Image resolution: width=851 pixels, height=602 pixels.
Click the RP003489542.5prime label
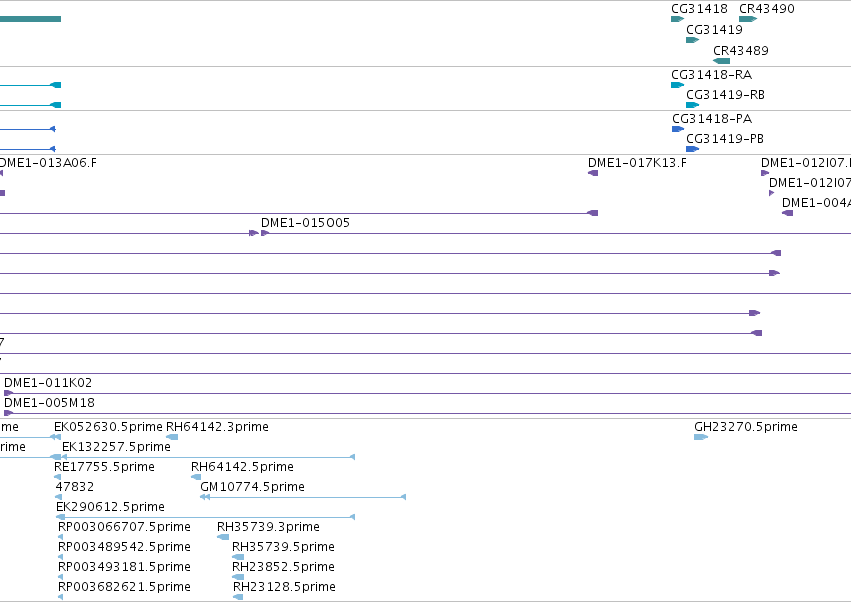pos(124,547)
